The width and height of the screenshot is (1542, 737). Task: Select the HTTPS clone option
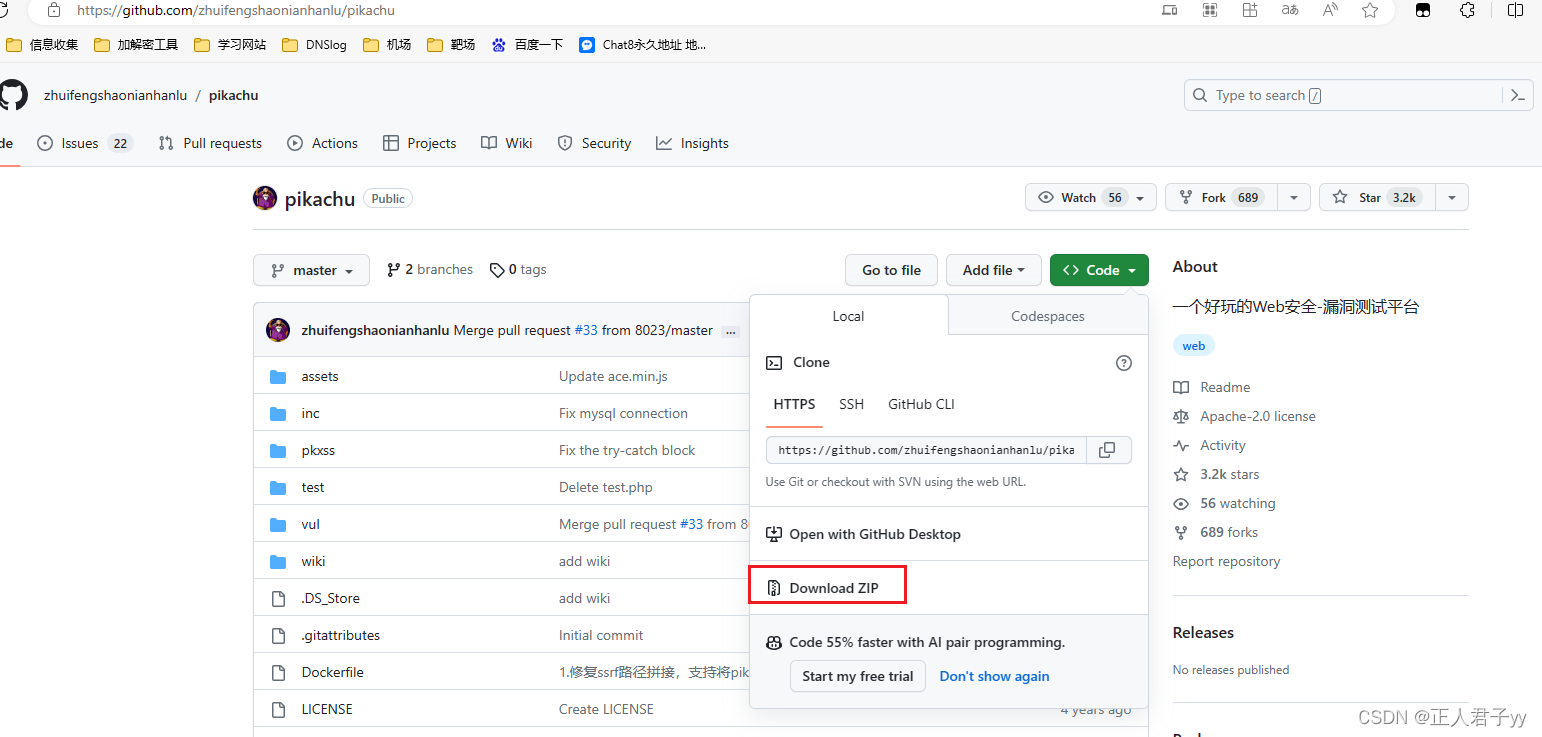pos(794,405)
